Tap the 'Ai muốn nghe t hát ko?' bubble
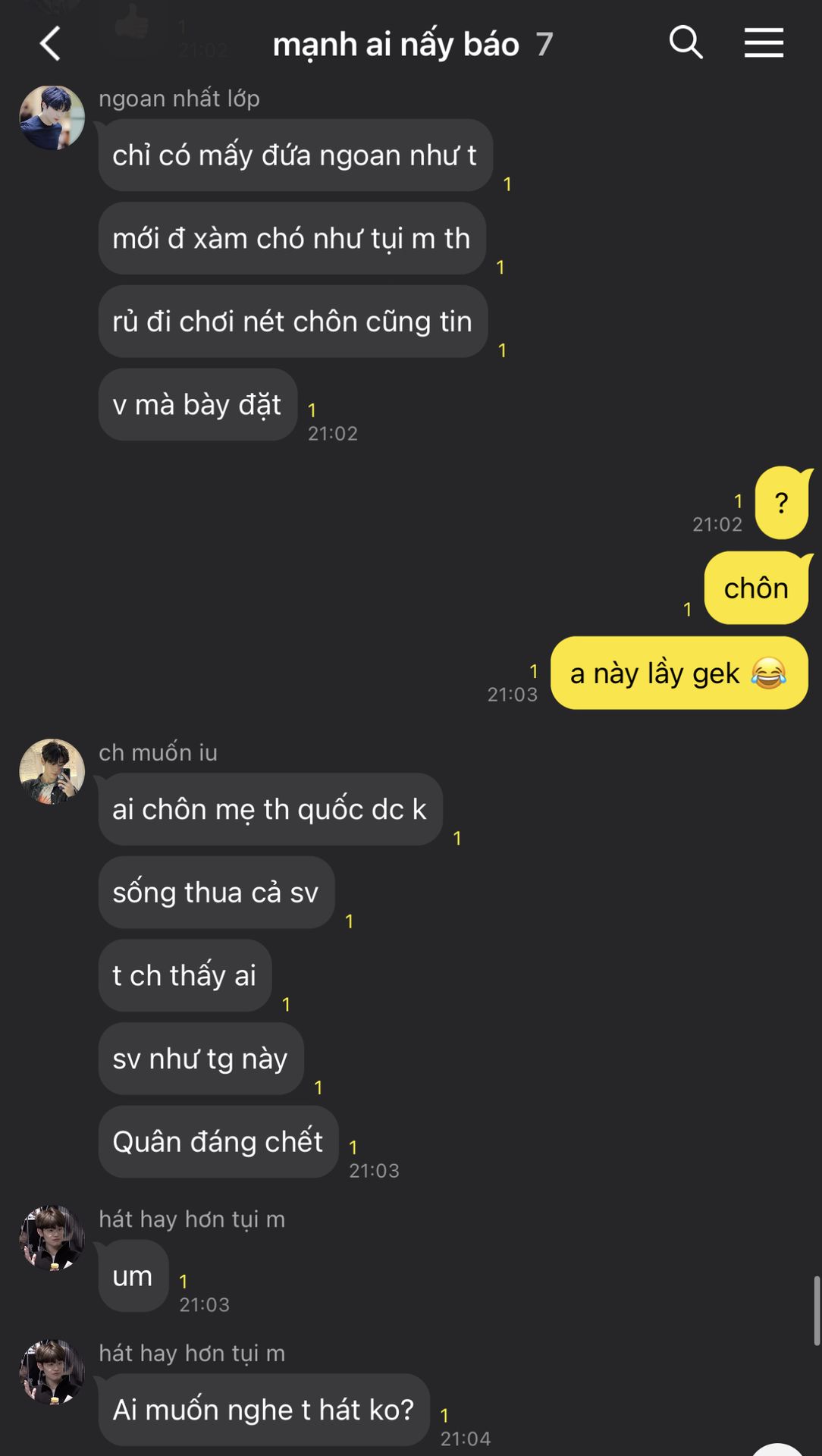822x1456 pixels. tap(264, 1410)
